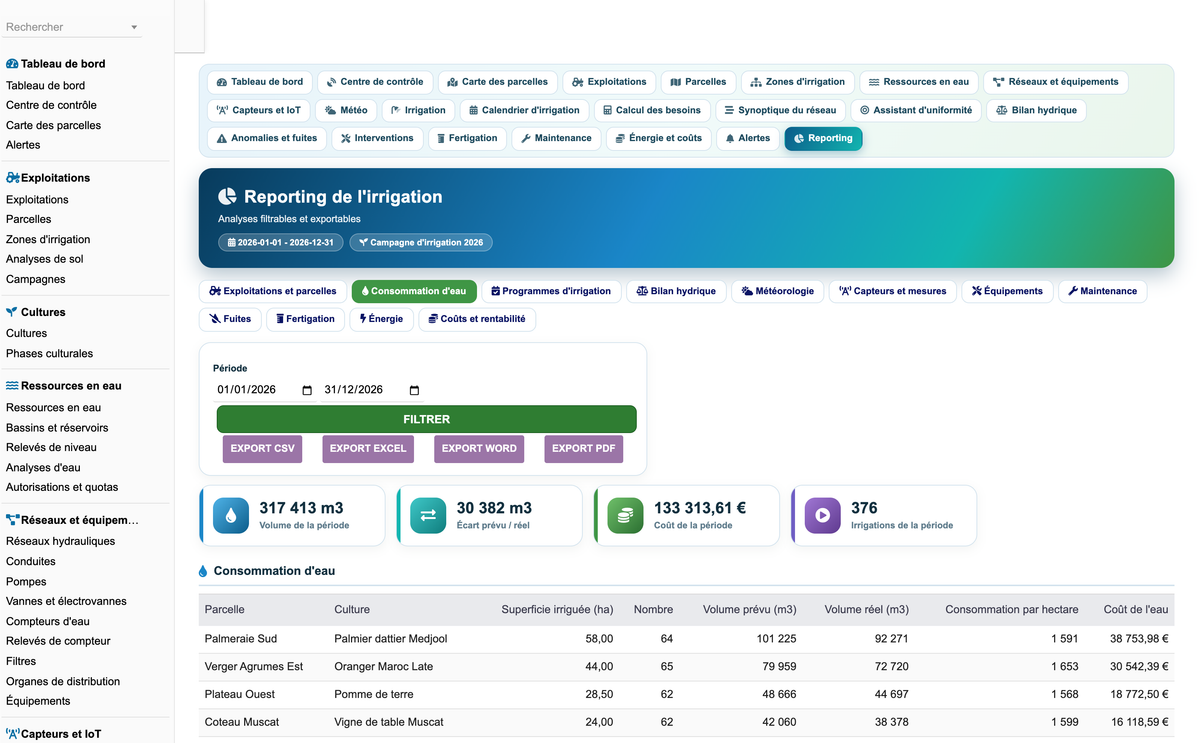This screenshot has height=743, width=1200.
Task: Open Énergie et coûts top tab
Action: coord(659,138)
